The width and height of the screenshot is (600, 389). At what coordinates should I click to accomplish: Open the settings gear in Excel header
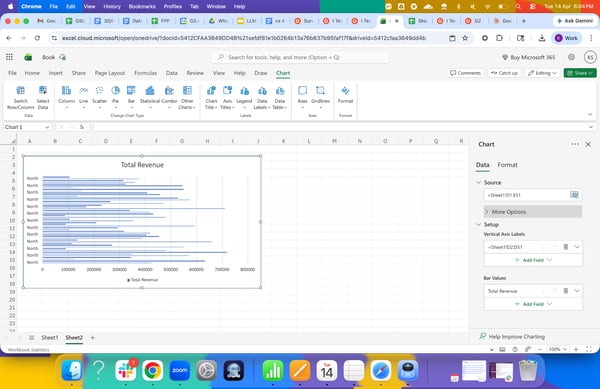571,57
